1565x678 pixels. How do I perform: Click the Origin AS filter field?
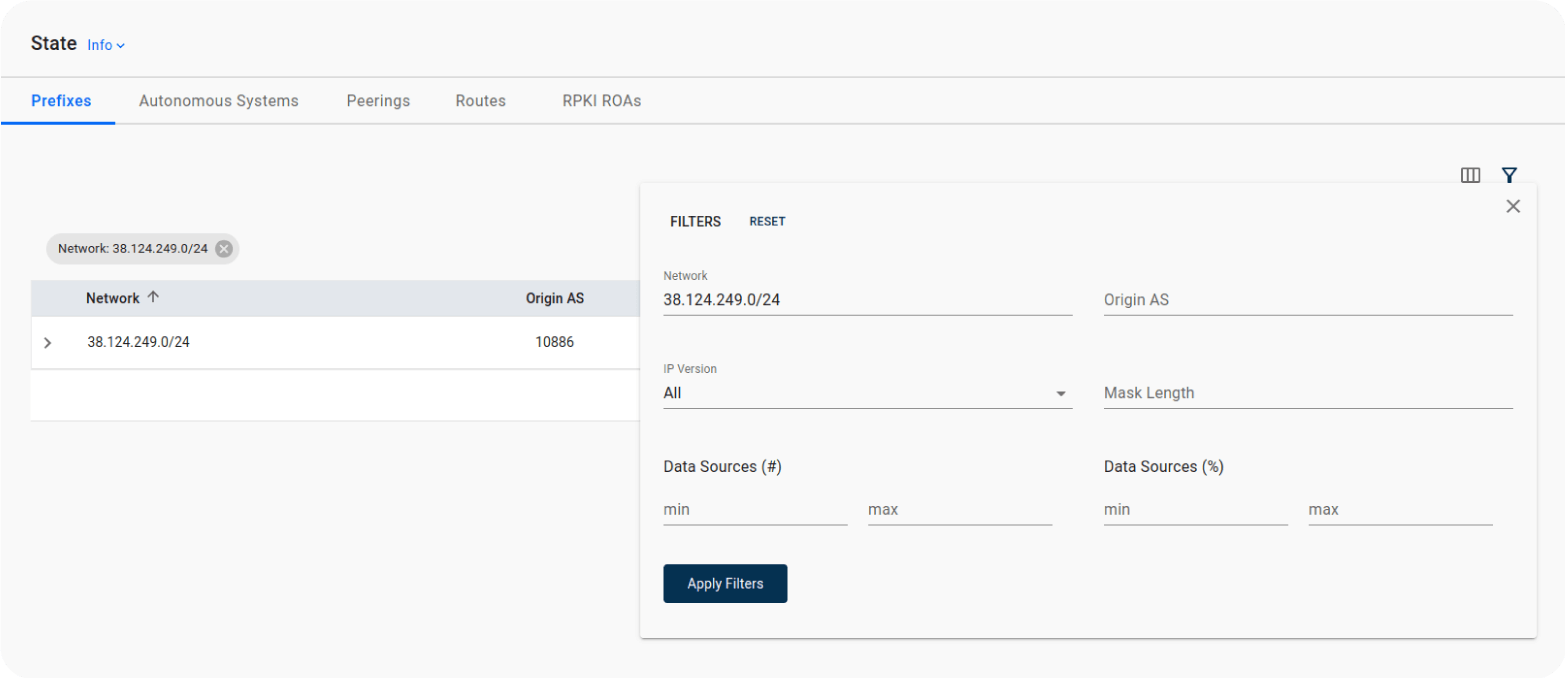pyautogui.click(x=1307, y=300)
